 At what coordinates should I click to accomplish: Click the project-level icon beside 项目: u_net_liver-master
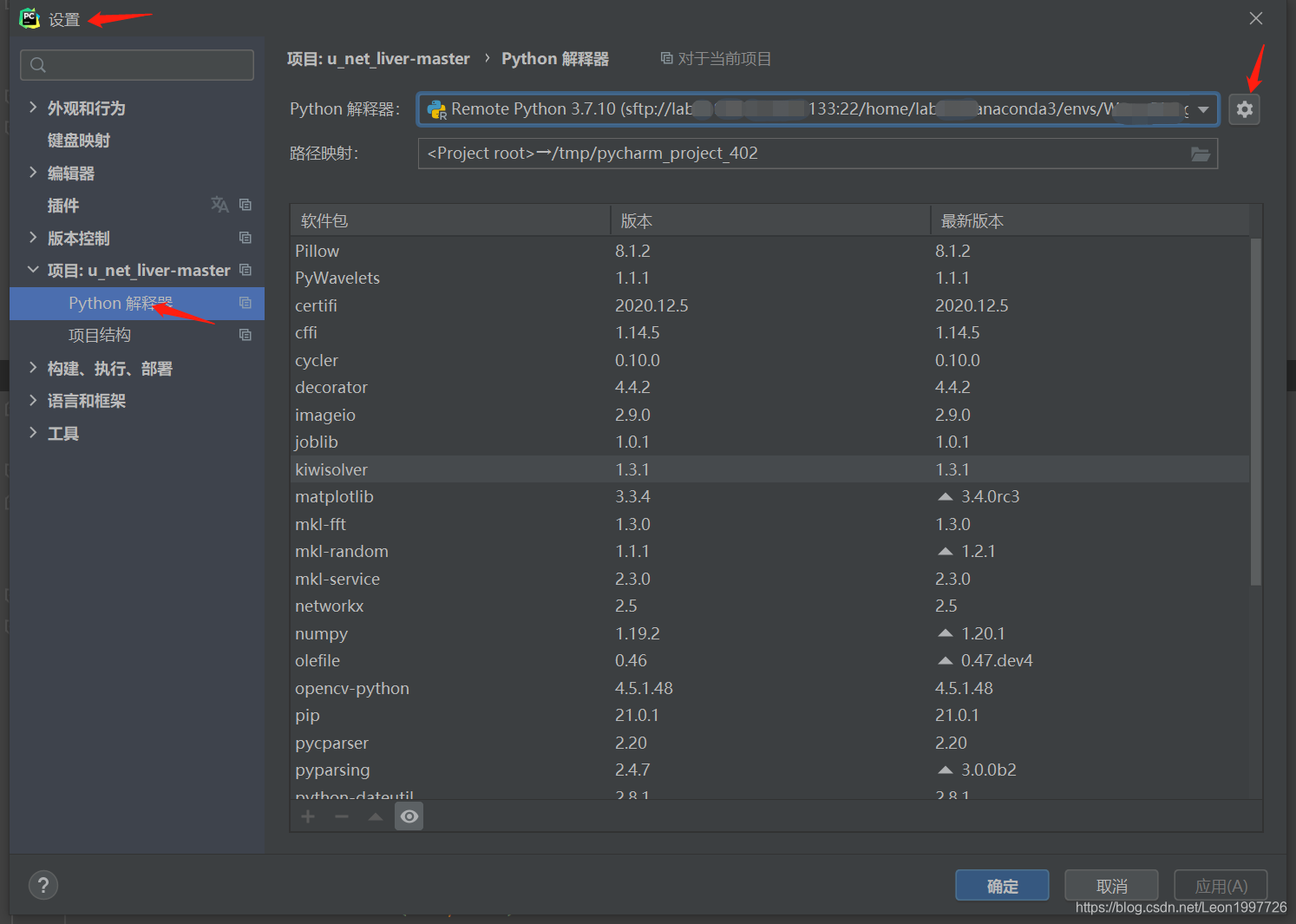(x=245, y=270)
